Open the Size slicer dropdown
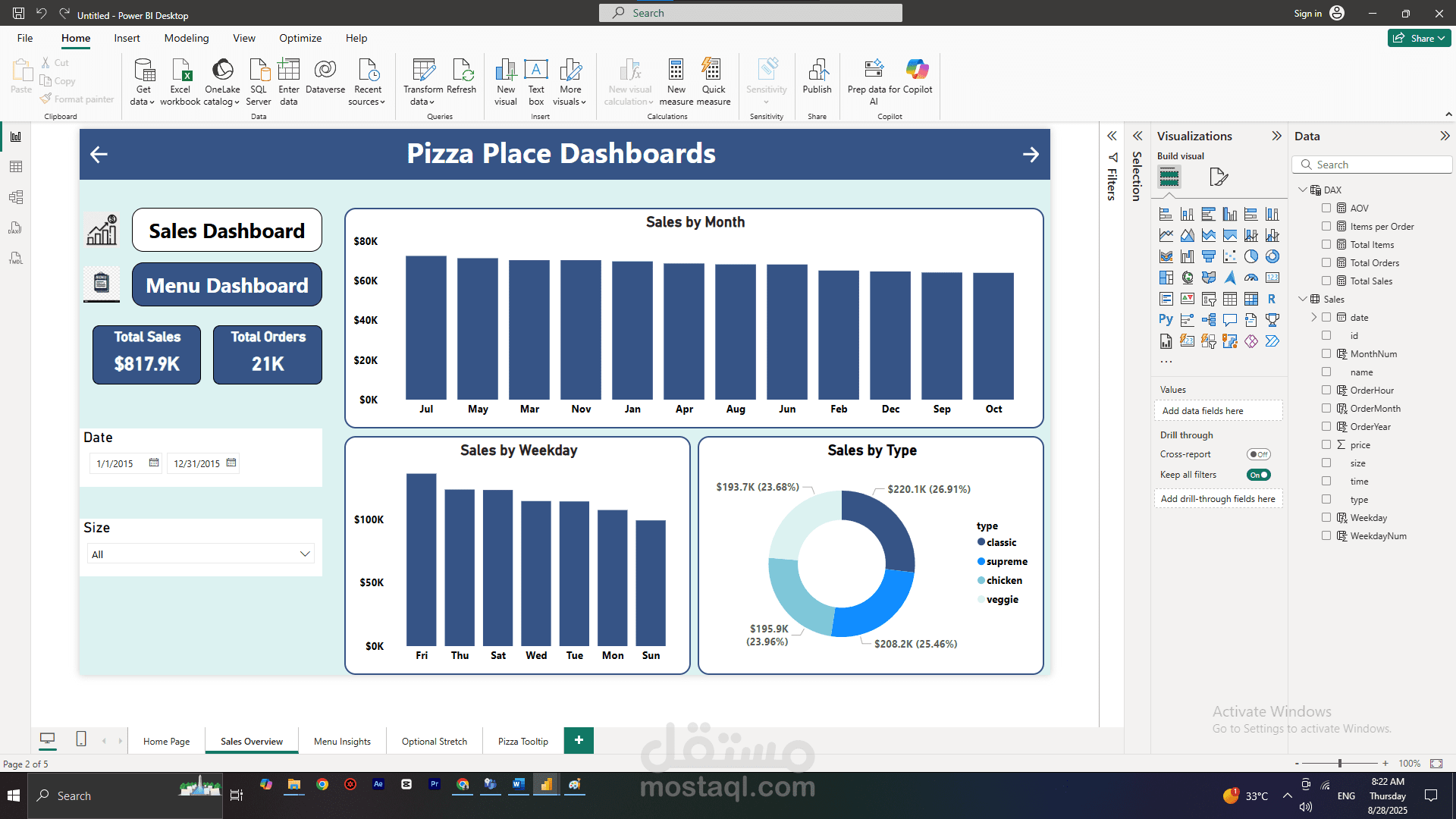 [x=305, y=554]
